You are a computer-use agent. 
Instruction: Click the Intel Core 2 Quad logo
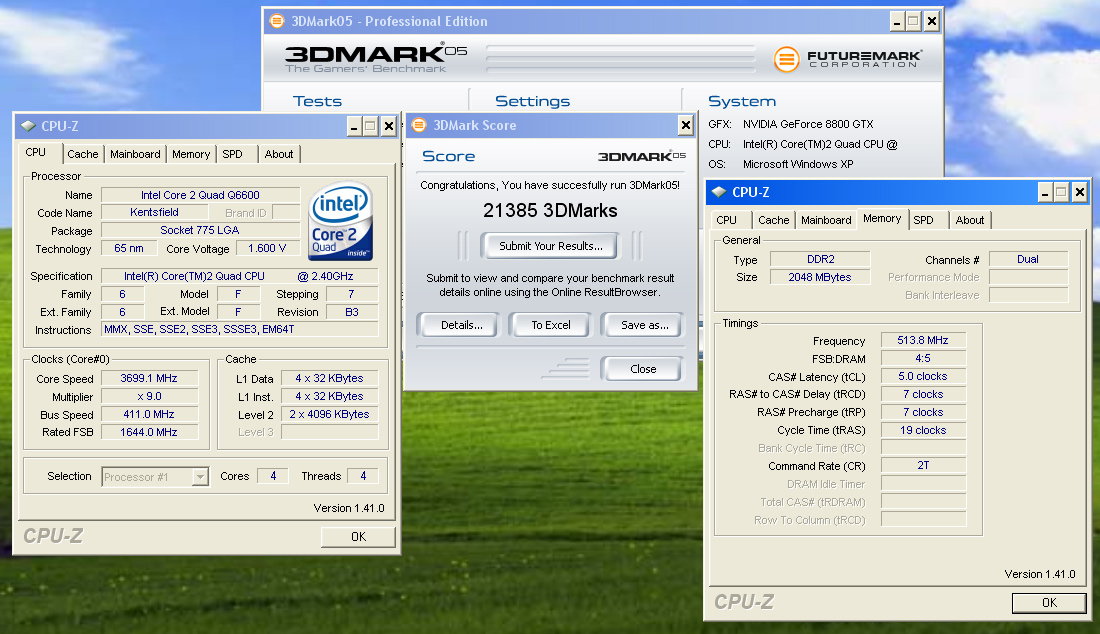[341, 221]
